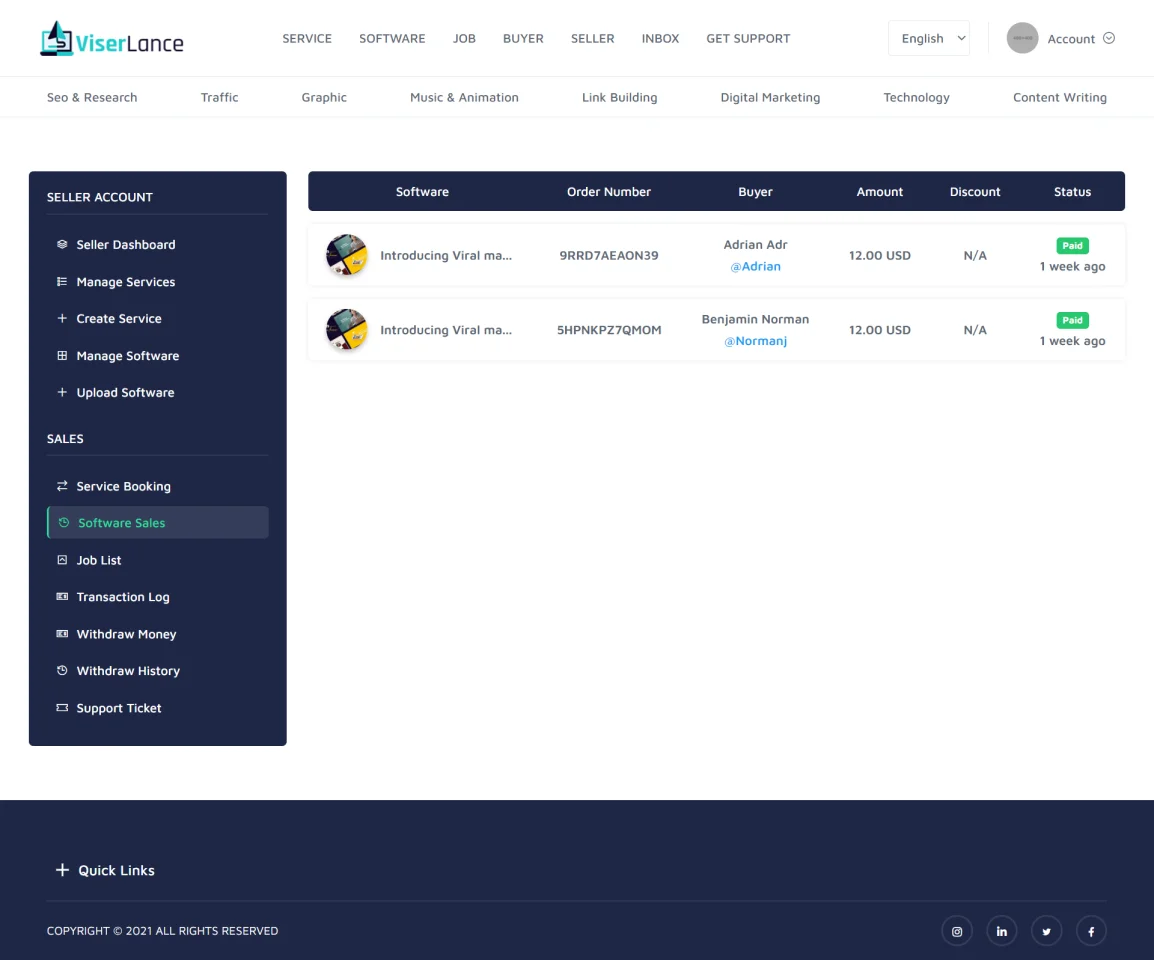
Task: Open Manage Software in sidebar
Action: tap(157, 356)
